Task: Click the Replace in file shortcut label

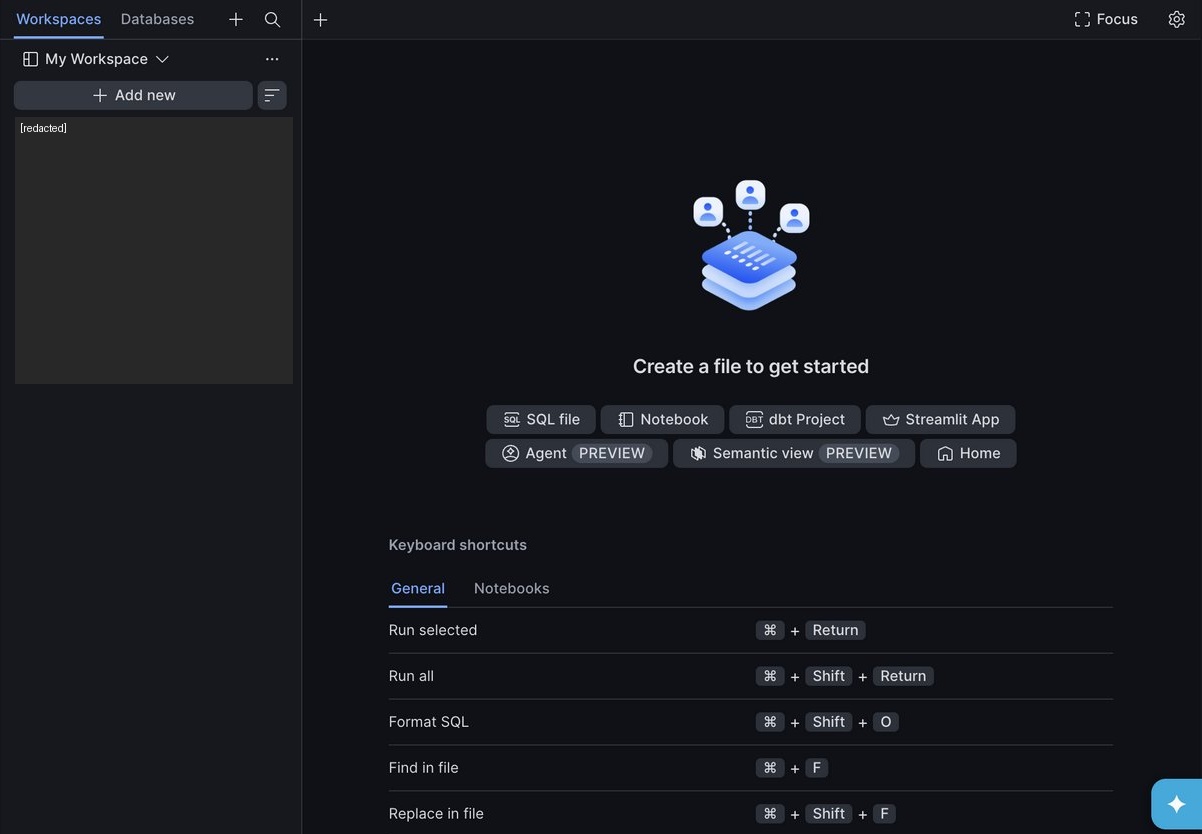Action: [x=436, y=814]
